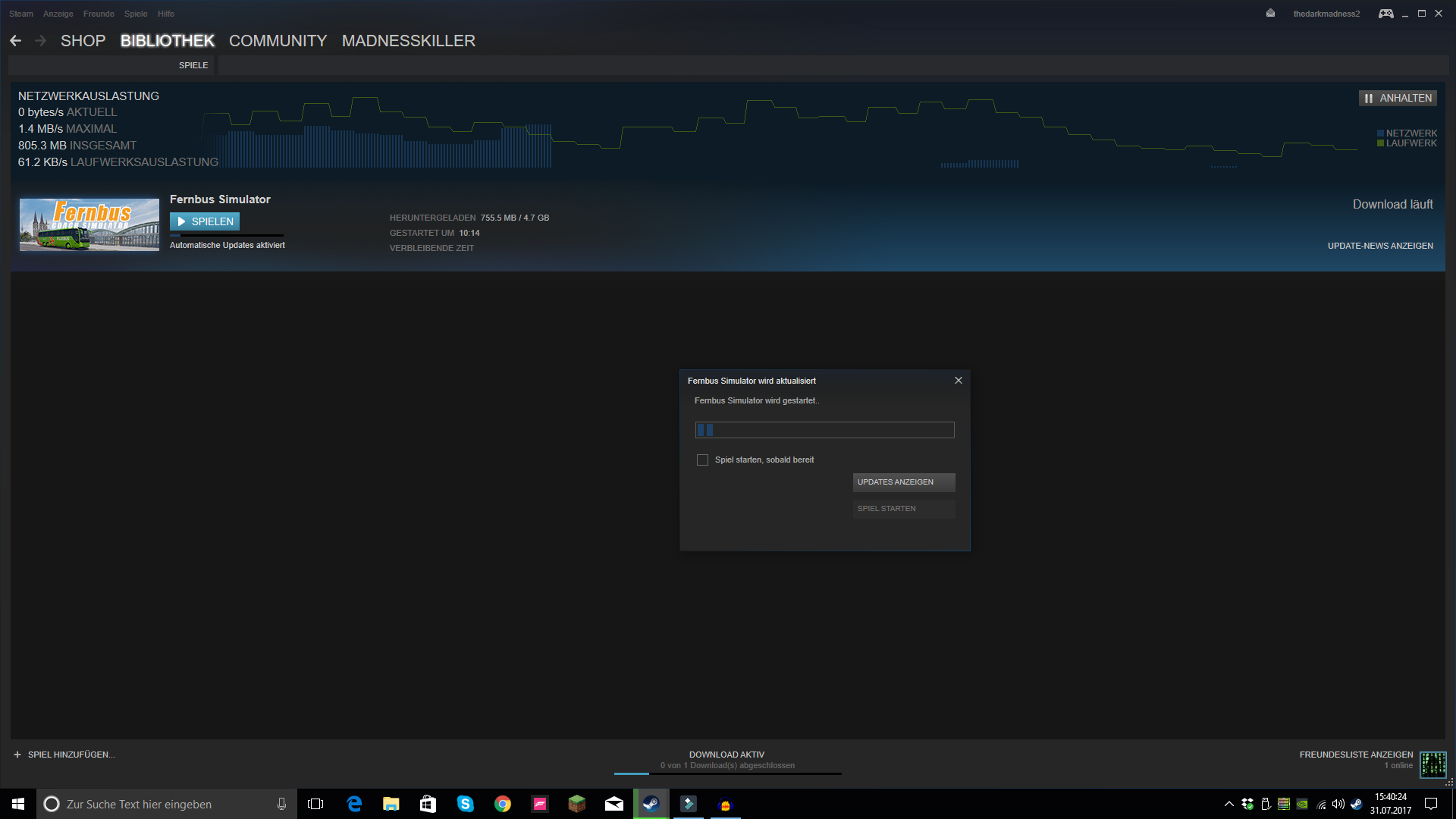Image resolution: width=1456 pixels, height=819 pixels.
Task: Click the Big Picture controller icon
Action: (x=1385, y=13)
